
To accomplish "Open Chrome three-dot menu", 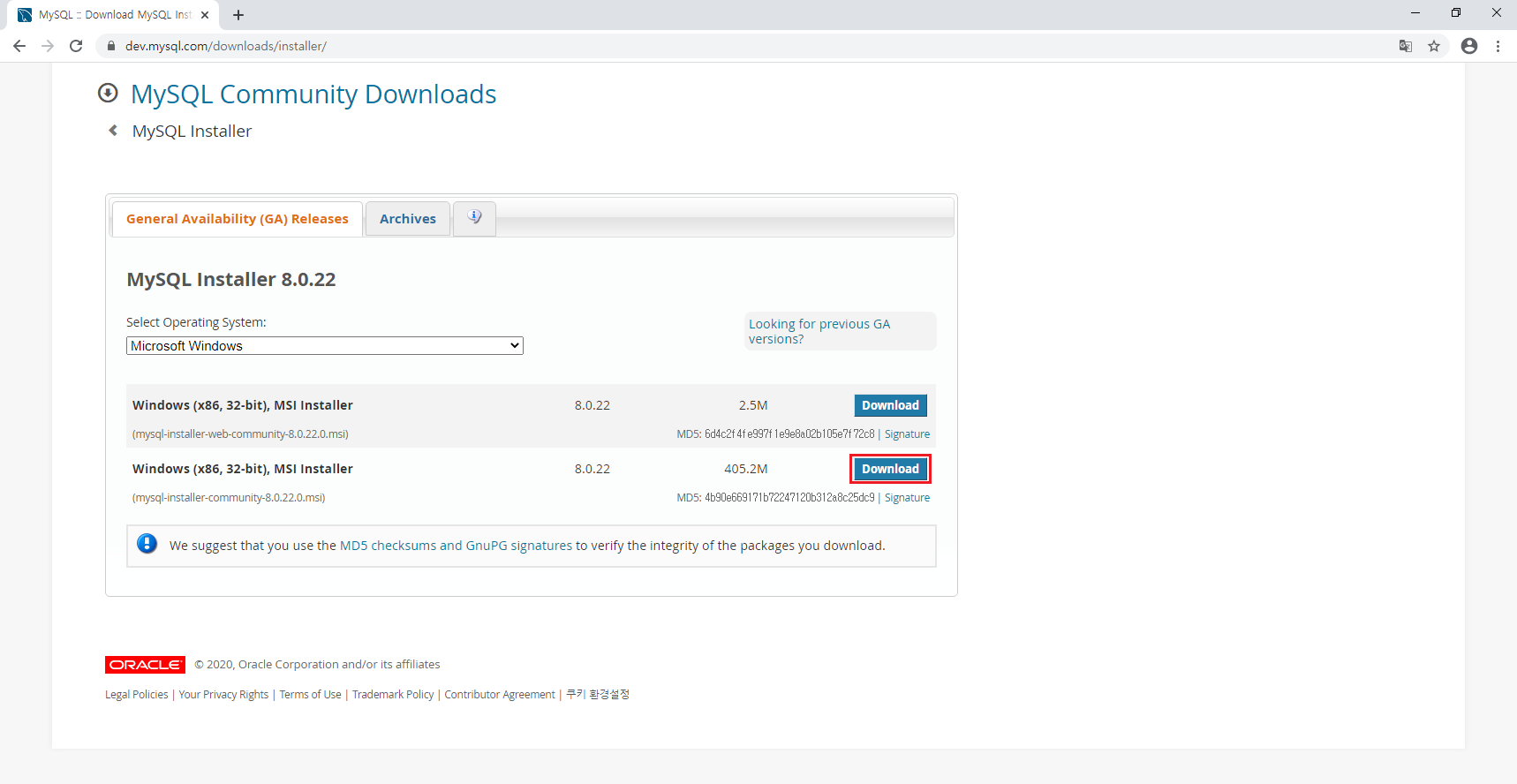I will pyautogui.click(x=1498, y=46).
